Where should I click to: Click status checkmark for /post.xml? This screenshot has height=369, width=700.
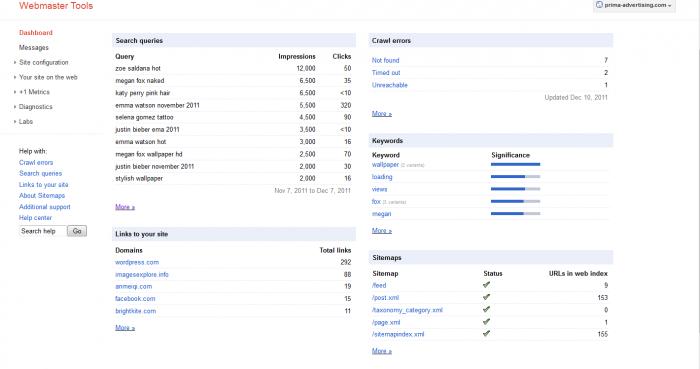click(x=487, y=297)
